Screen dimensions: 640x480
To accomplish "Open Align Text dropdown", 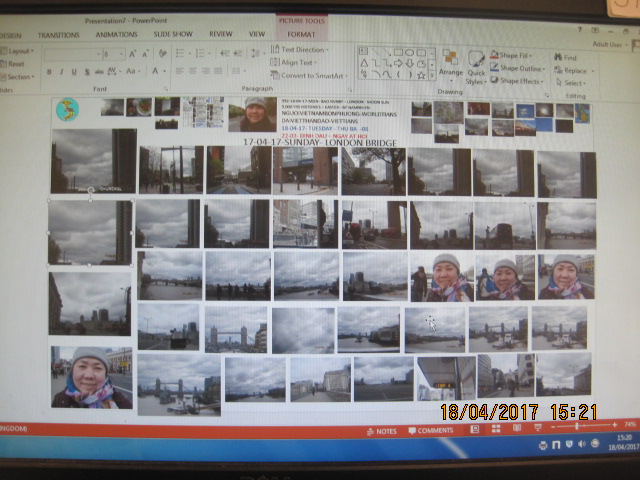I will click(x=293, y=62).
